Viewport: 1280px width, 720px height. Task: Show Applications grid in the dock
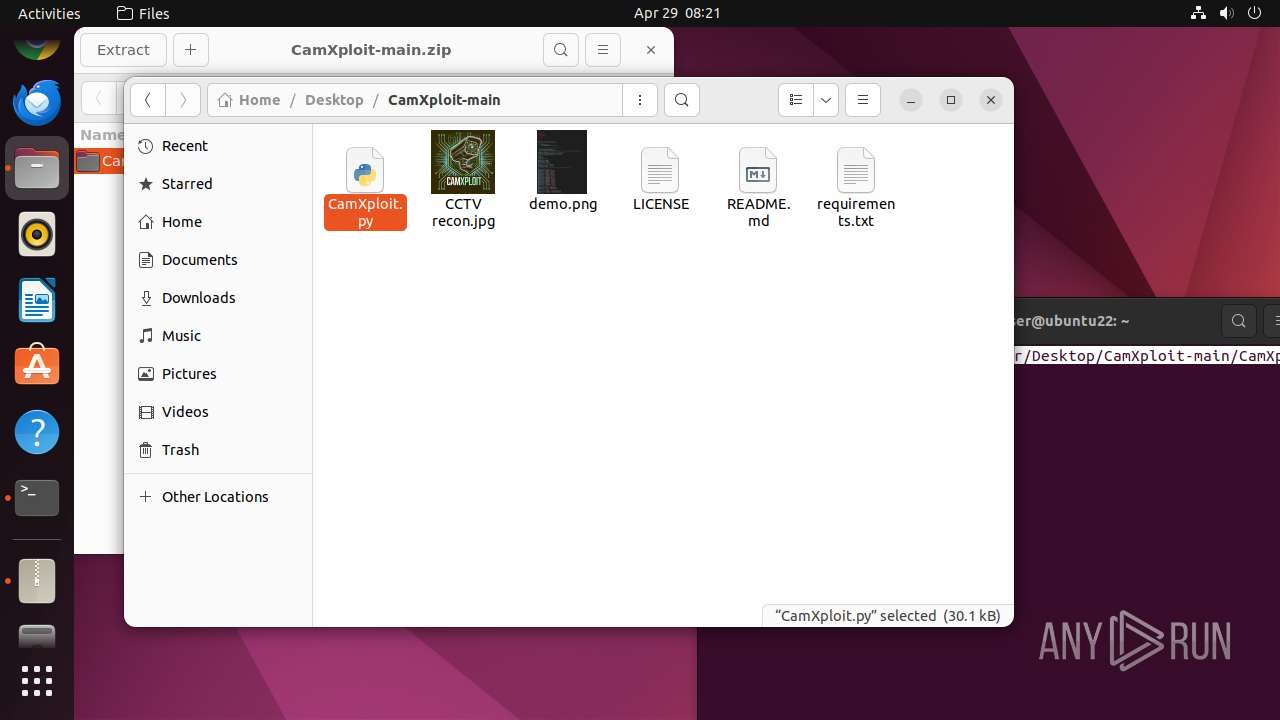pos(37,681)
